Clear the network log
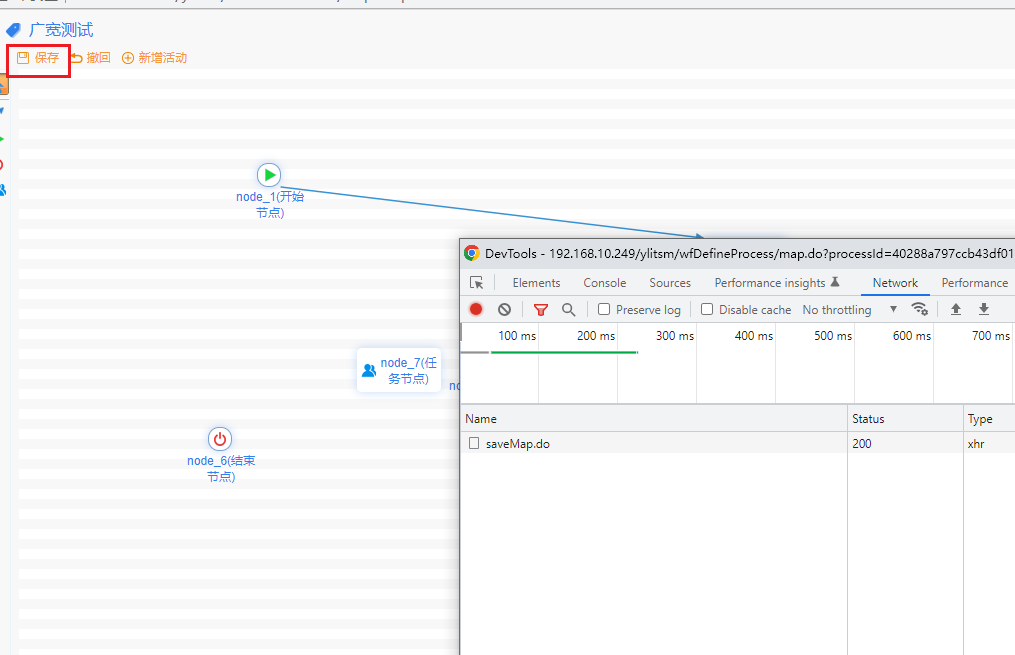Image resolution: width=1015 pixels, height=655 pixels. point(504,309)
